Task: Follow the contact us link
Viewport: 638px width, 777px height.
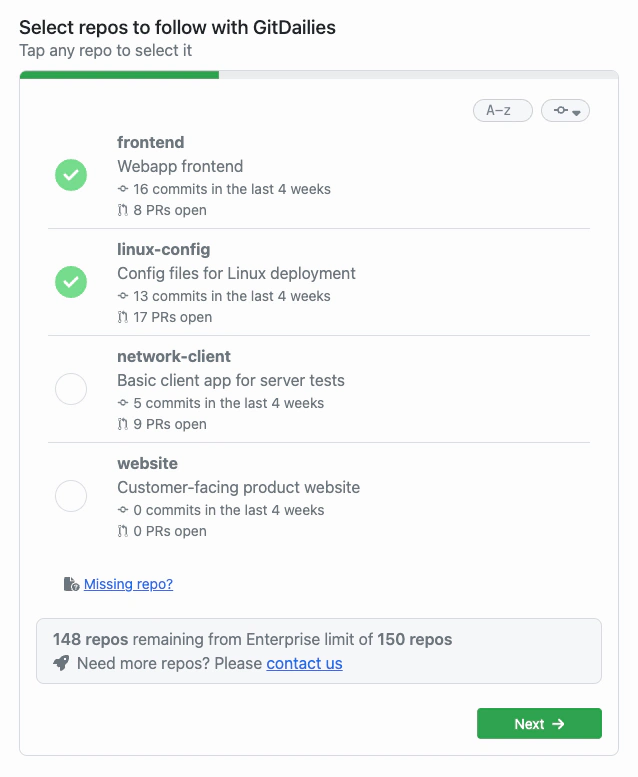Action: tap(304, 663)
